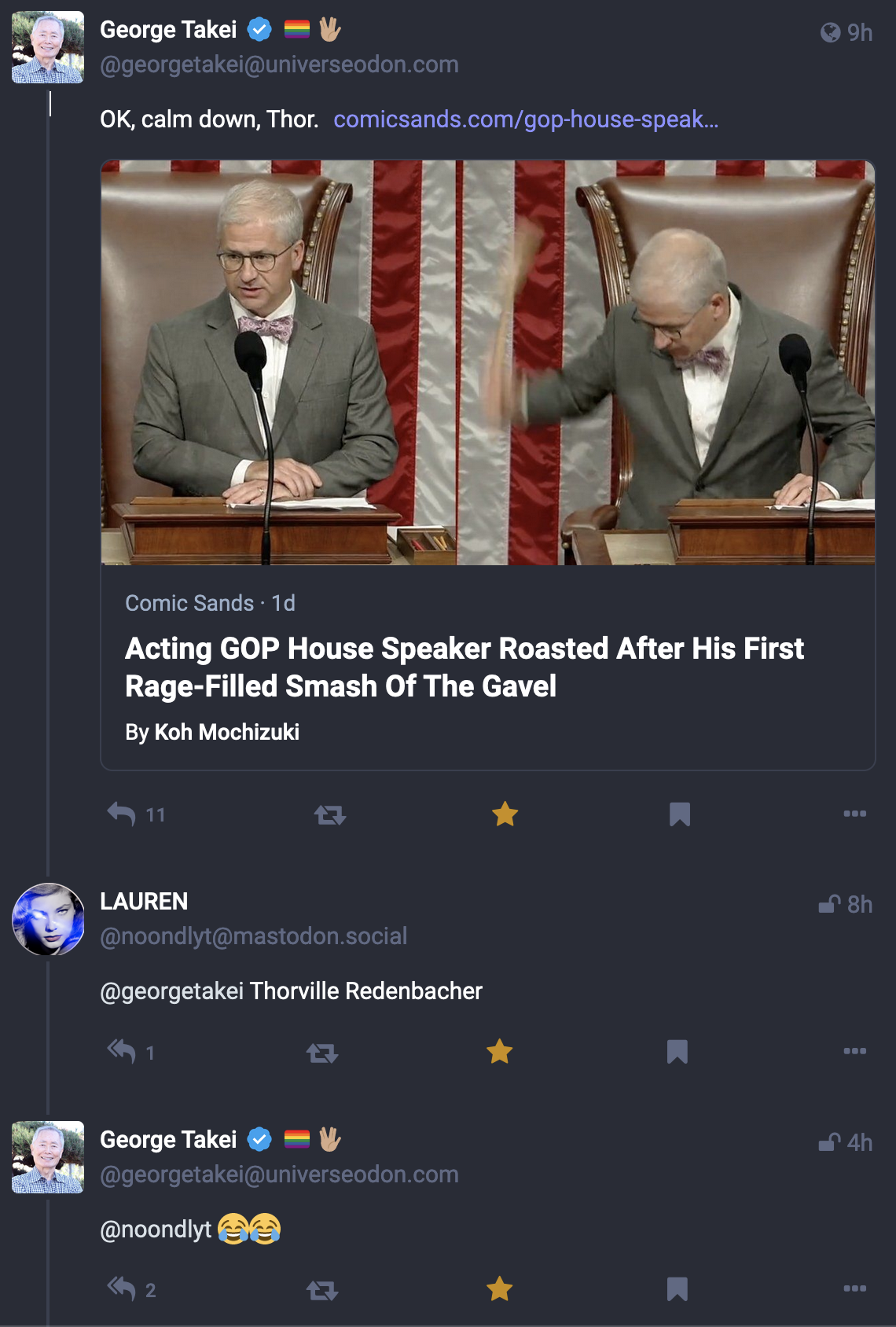Toggle bookmark on George Takei's top post
Viewport: 896px width, 1327px height.
click(x=680, y=814)
